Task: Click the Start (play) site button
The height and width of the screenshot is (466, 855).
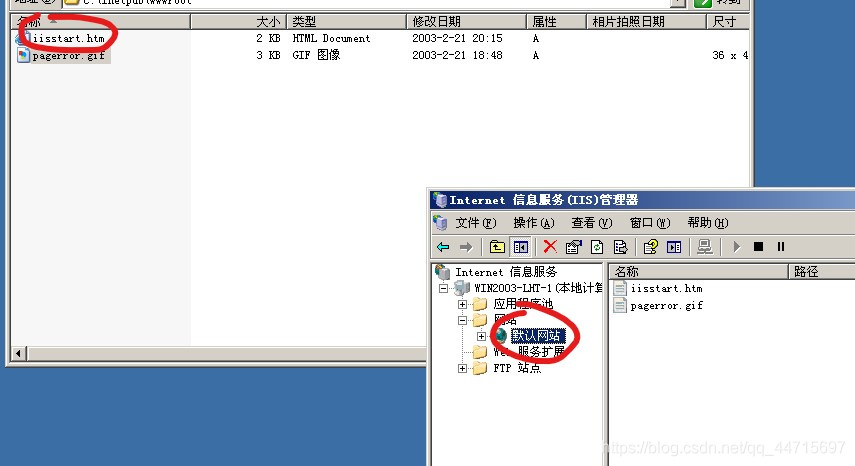Action: pos(737,247)
